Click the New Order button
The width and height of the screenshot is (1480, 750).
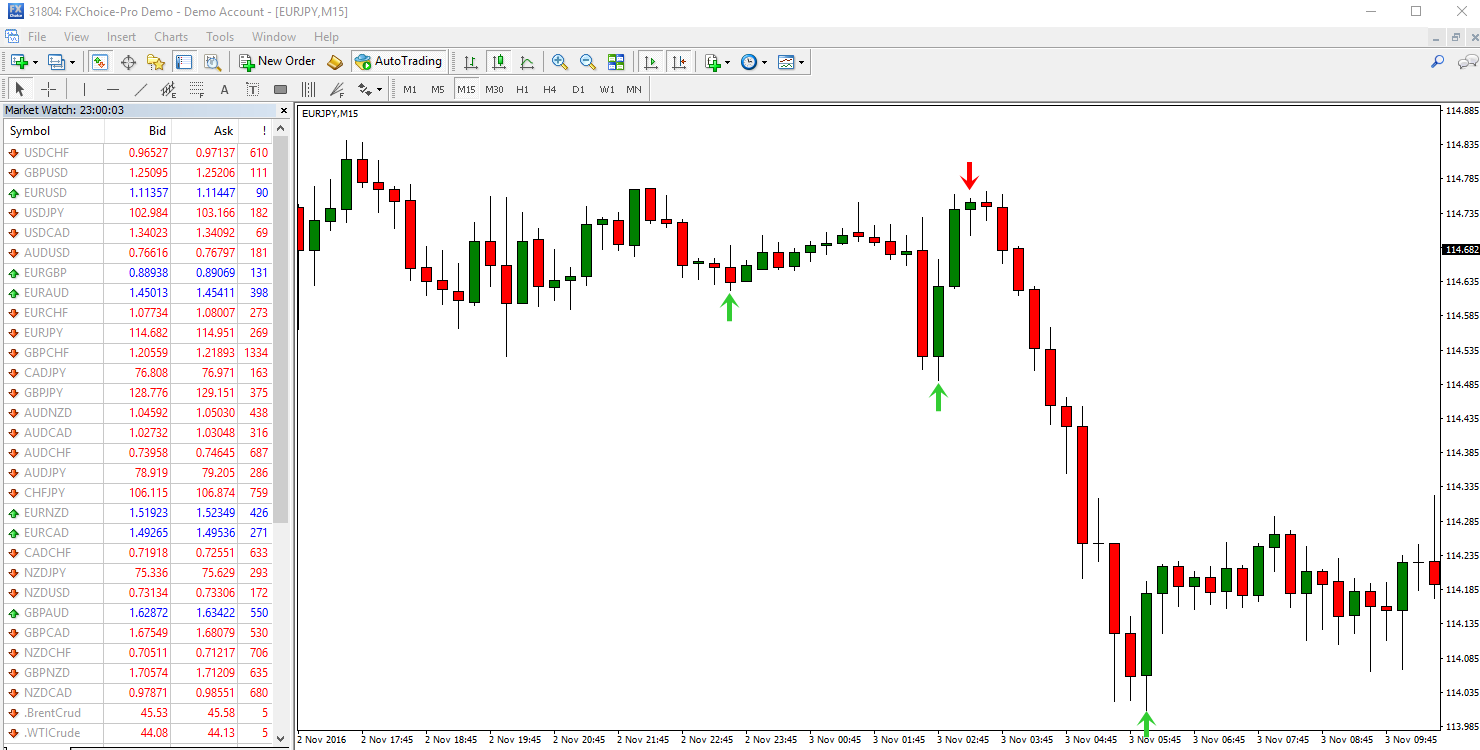point(278,62)
